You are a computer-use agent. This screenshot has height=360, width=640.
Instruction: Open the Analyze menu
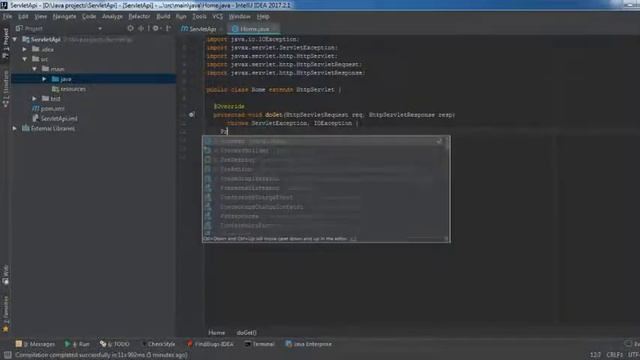(112, 17)
